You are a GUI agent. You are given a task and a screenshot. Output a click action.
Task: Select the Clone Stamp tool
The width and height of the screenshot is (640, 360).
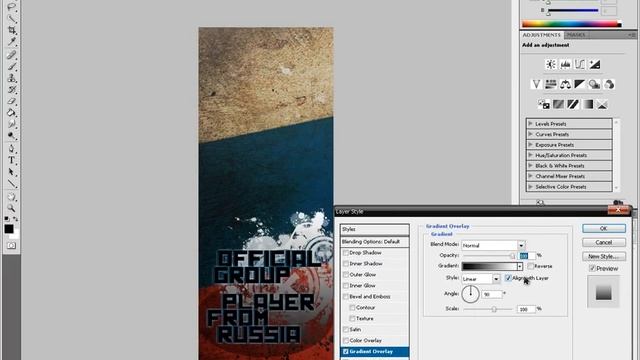pyautogui.click(x=12, y=78)
